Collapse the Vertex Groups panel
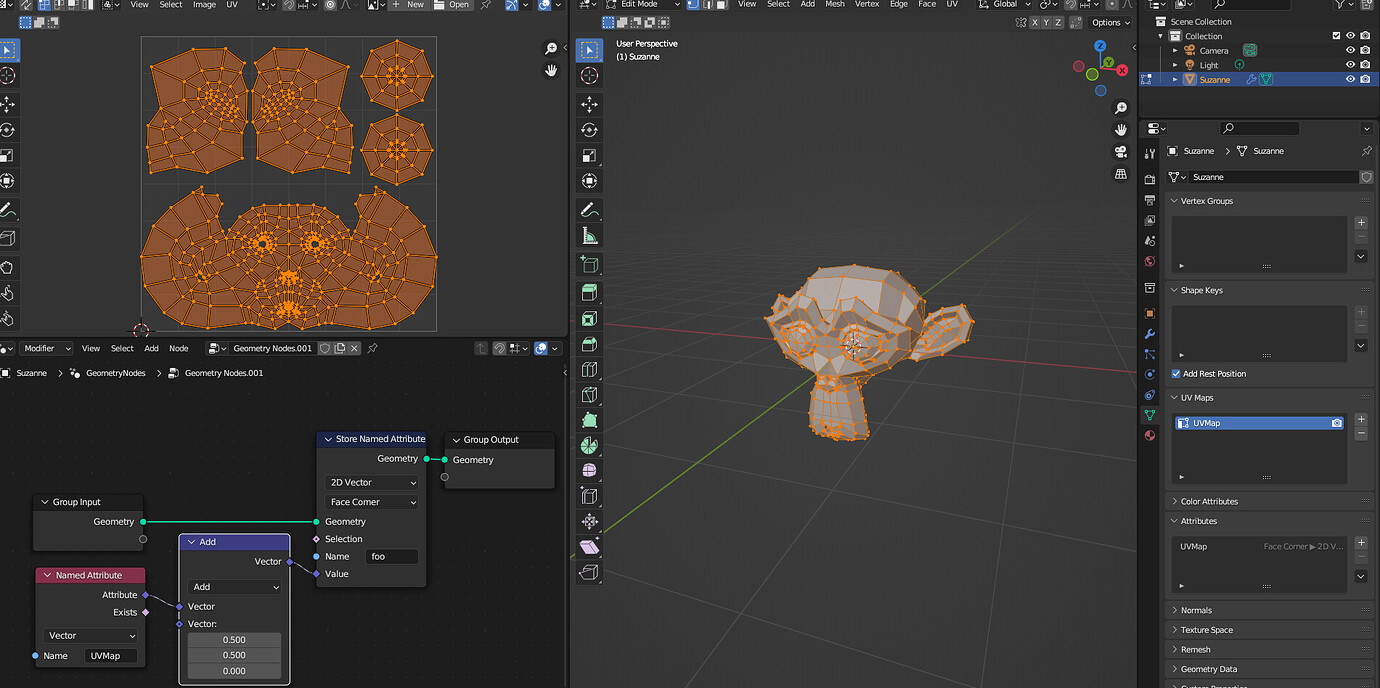This screenshot has width=1380, height=688. coord(1175,201)
